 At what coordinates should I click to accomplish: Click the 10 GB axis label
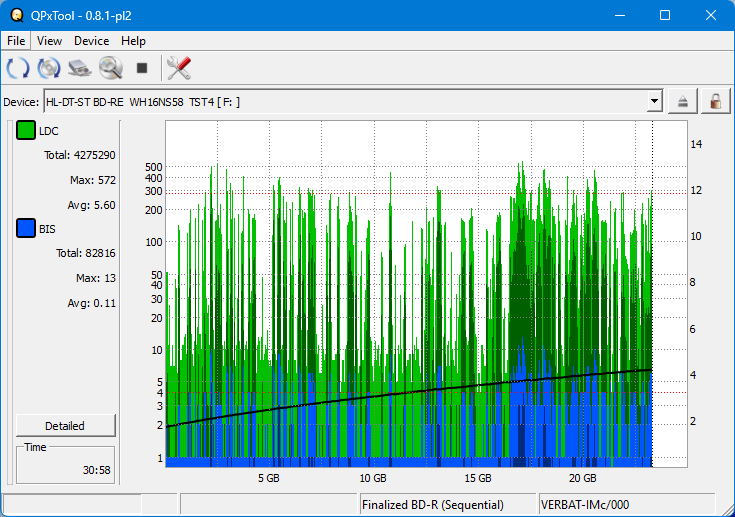373,478
